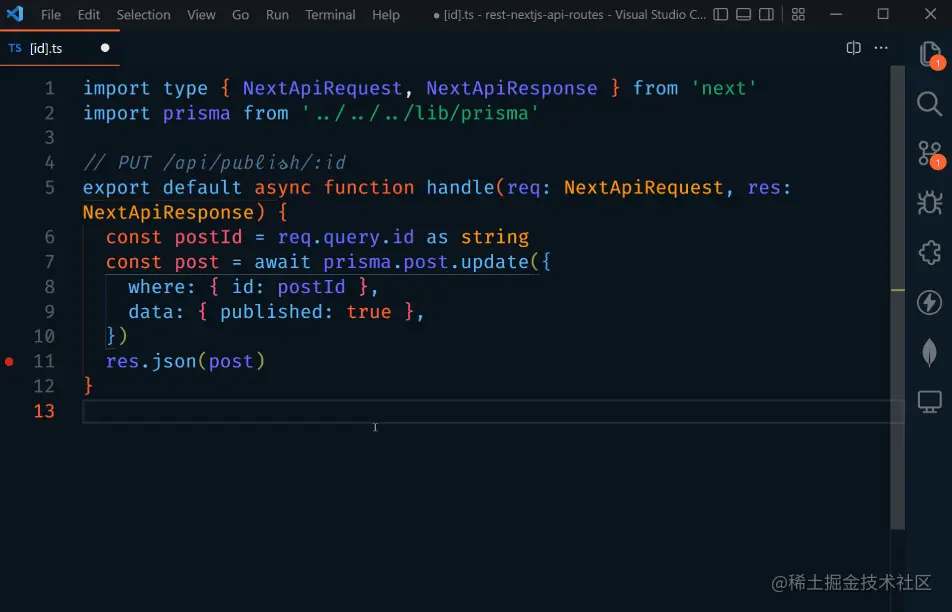This screenshot has width=952, height=612.
Task: Close unsaved [id].ts tab via dot
Action: click(105, 48)
